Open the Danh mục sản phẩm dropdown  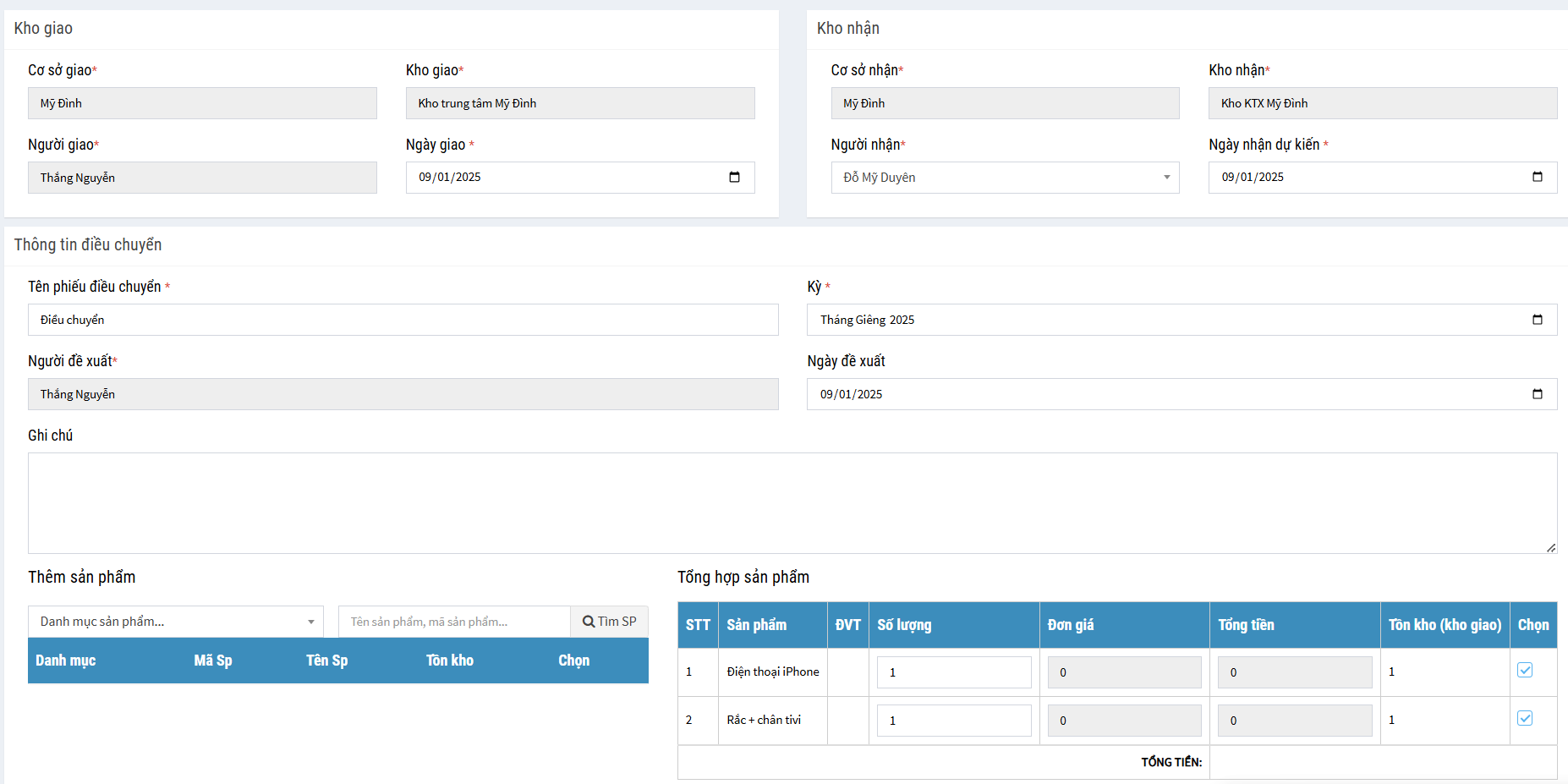pyautogui.click(x=175, y=622)
